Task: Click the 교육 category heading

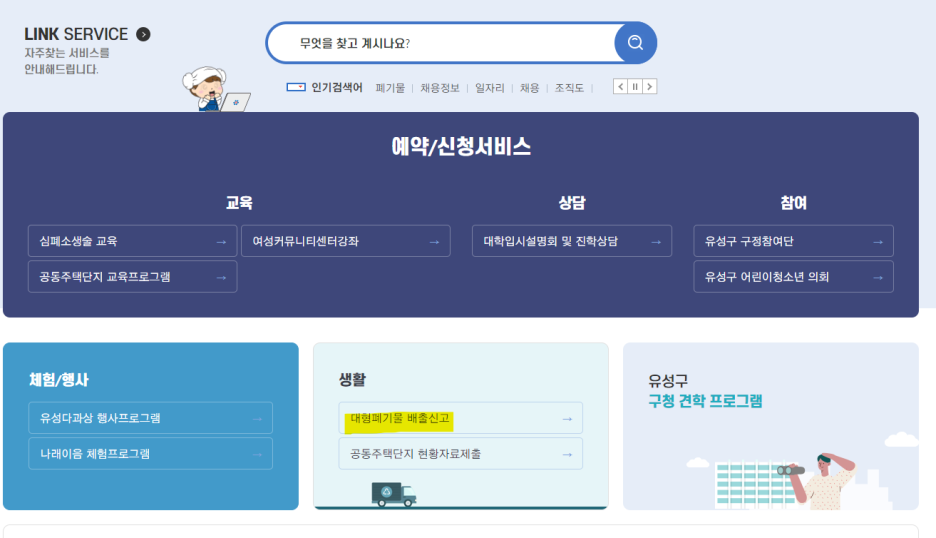Action: coord(239,203)
